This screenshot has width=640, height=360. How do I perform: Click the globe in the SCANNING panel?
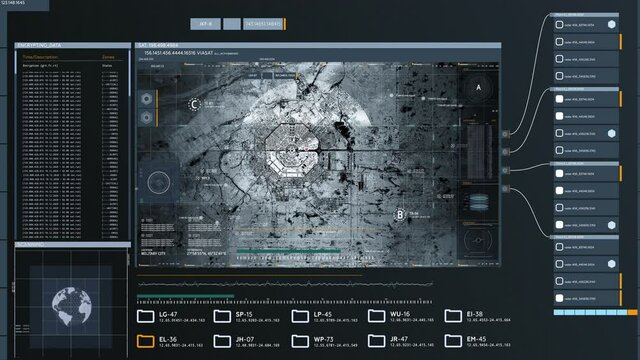[71, 306]
